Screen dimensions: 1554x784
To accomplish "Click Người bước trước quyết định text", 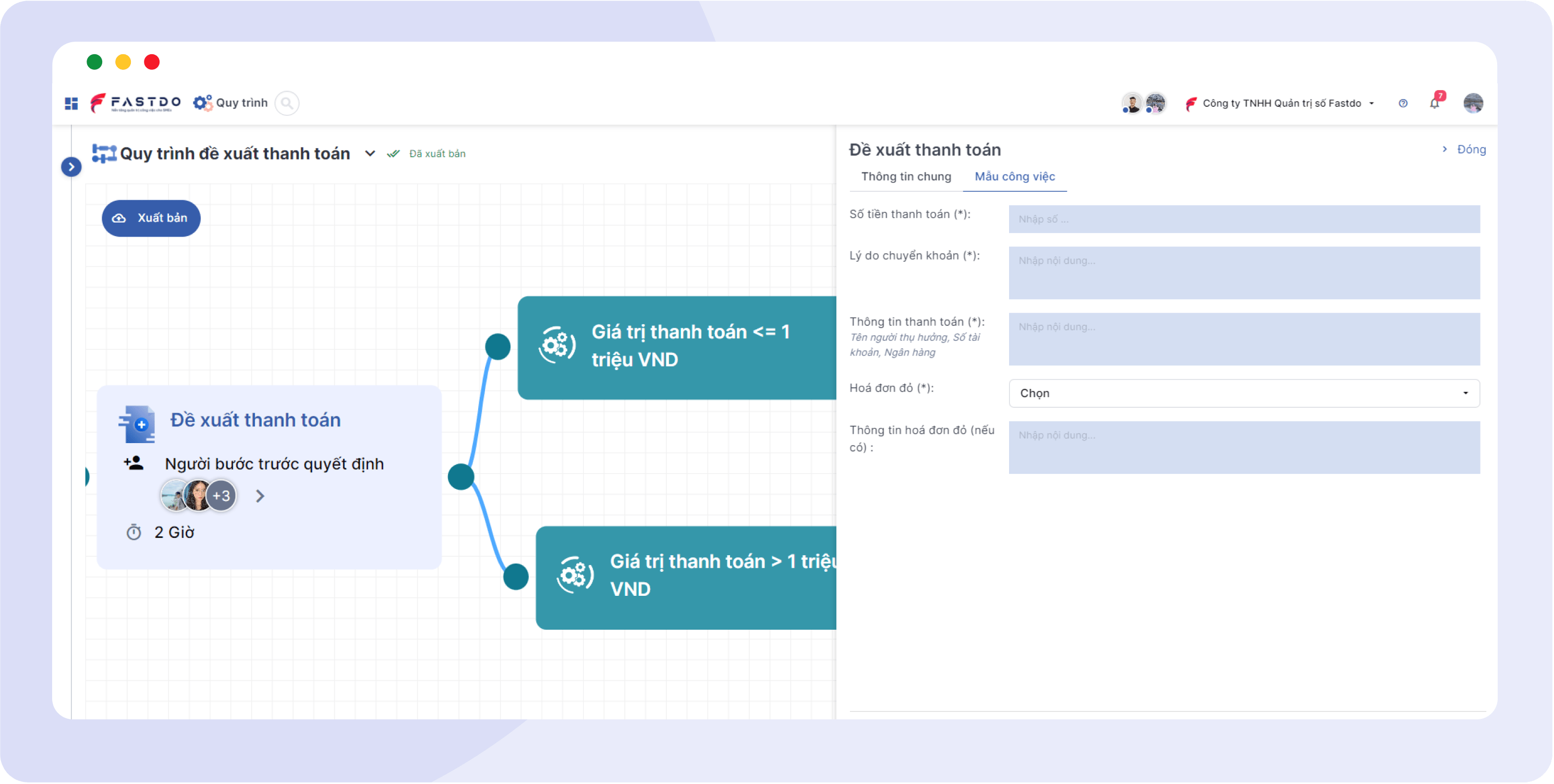I will pos(274,464).
